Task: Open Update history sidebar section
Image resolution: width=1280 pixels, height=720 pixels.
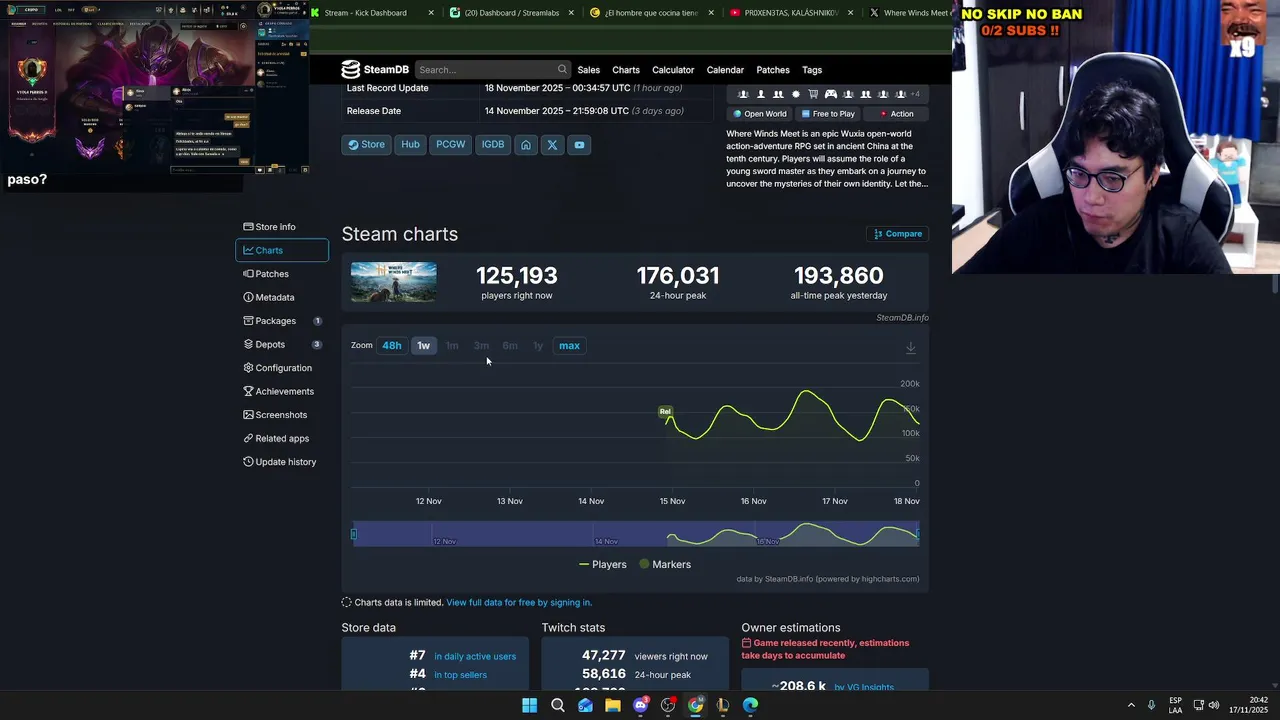Action: (x=282, y=462)
